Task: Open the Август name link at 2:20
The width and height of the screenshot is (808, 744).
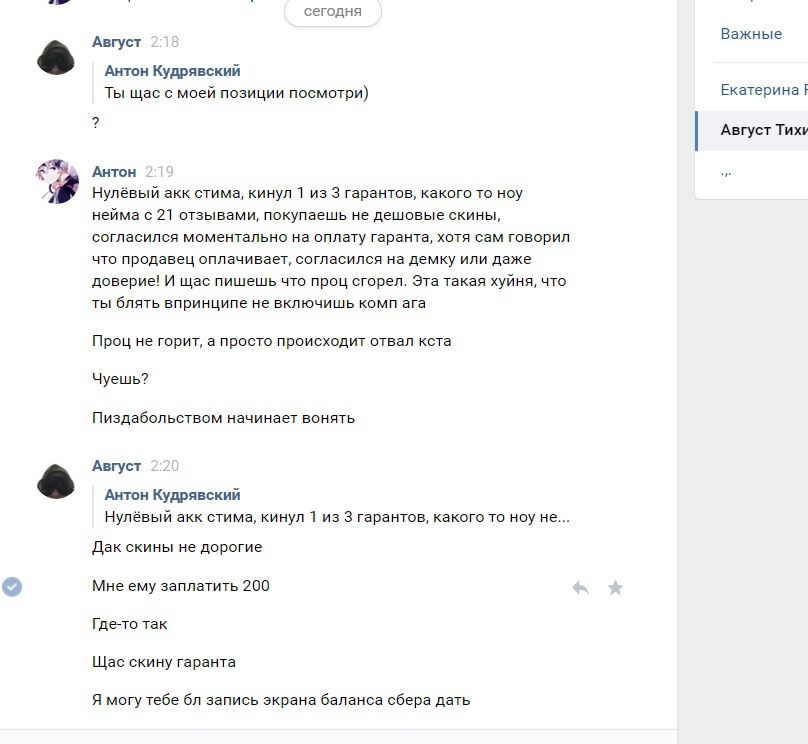Action: [x=116, y=466]
